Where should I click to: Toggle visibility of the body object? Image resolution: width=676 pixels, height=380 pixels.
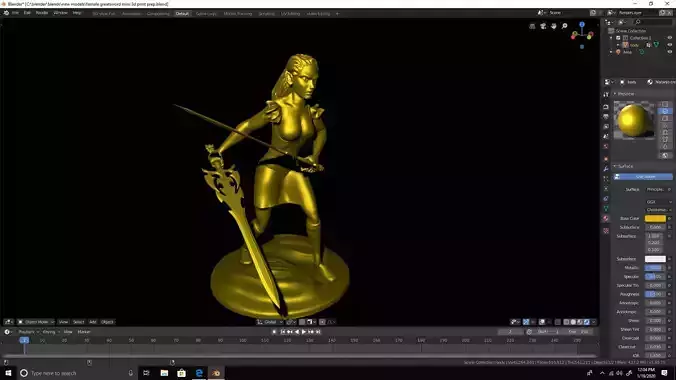point(670,45)
